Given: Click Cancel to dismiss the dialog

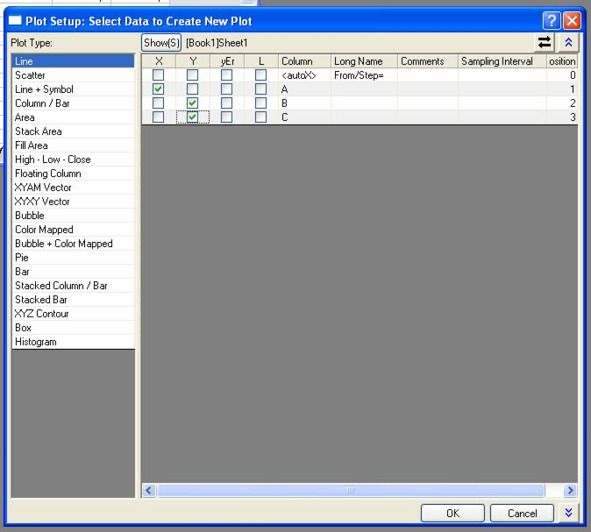Looking at the screenshot, I should (x=522, y=513).
